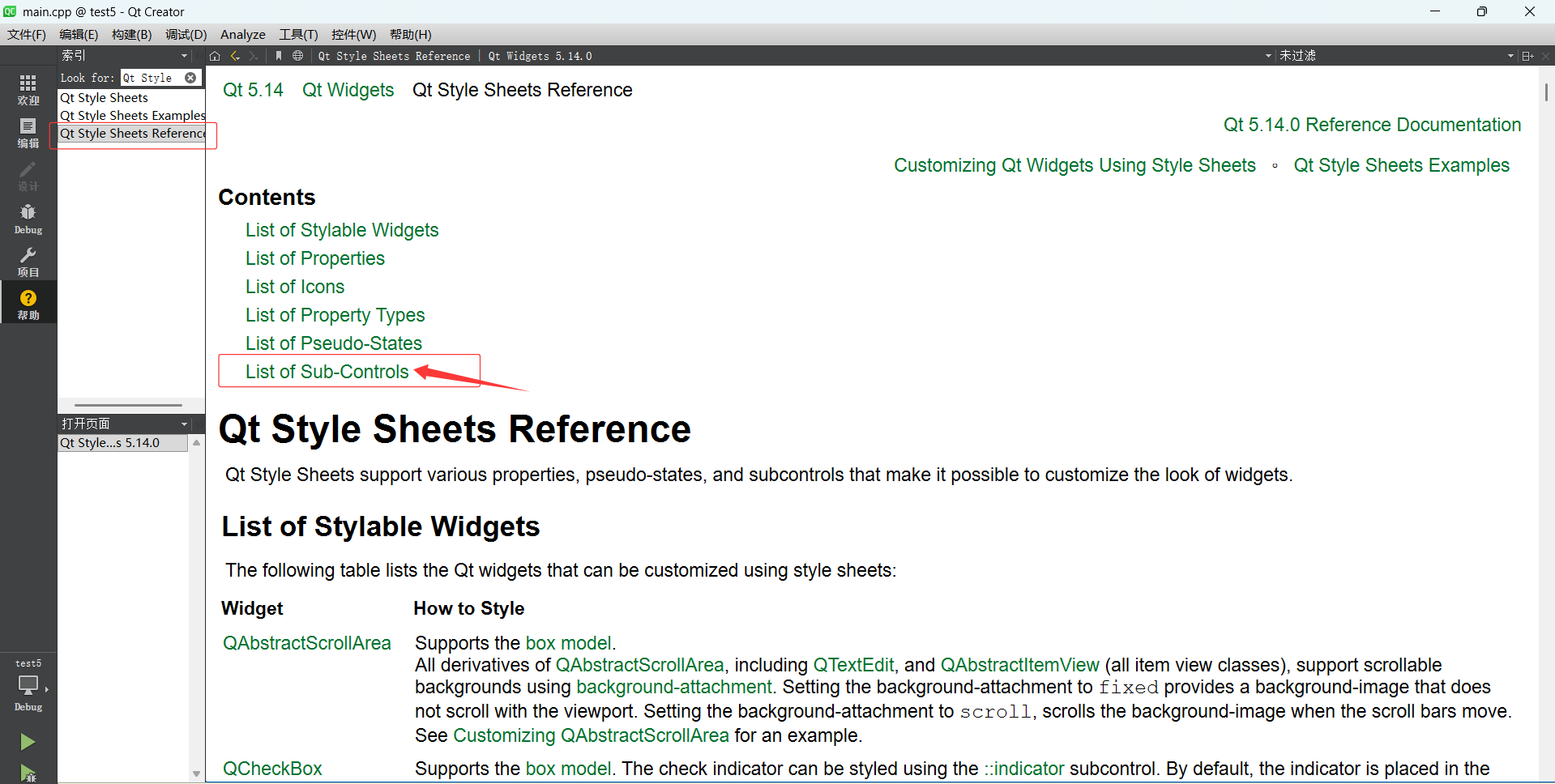Open the 调试(D) menu
Image resolution: width=1555 pixels, height=784 pixels.
(x=186, y=34)
